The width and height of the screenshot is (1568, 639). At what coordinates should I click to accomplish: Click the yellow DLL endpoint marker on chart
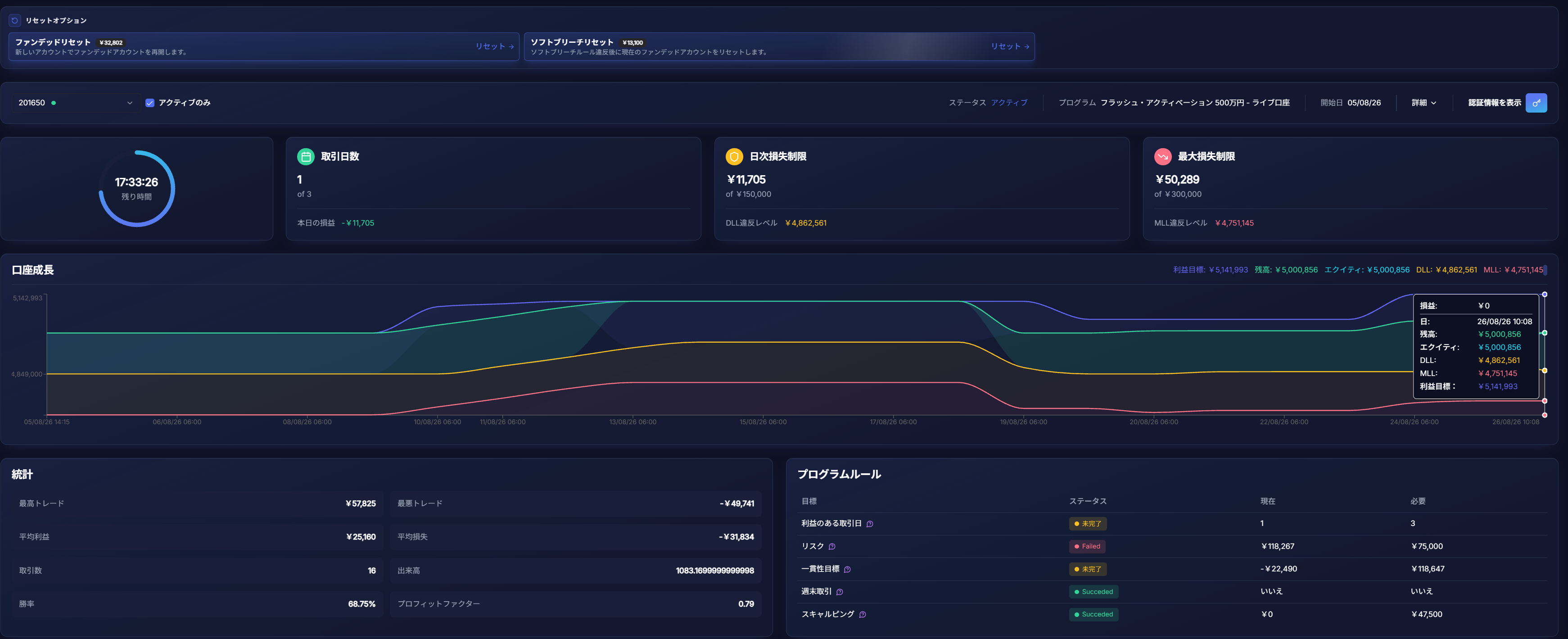coord(1544,370)
